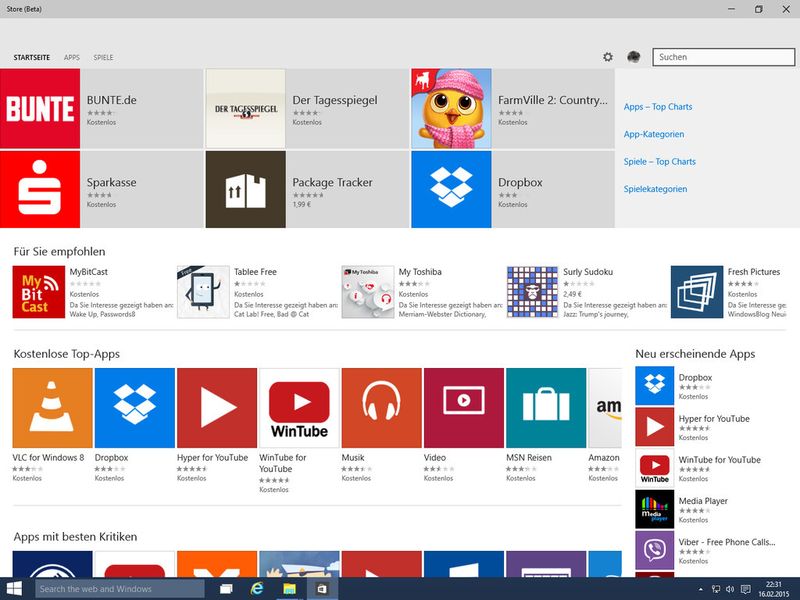Click VLC for Windows 8 label
The image size is (800, 600).
(48, 458)
